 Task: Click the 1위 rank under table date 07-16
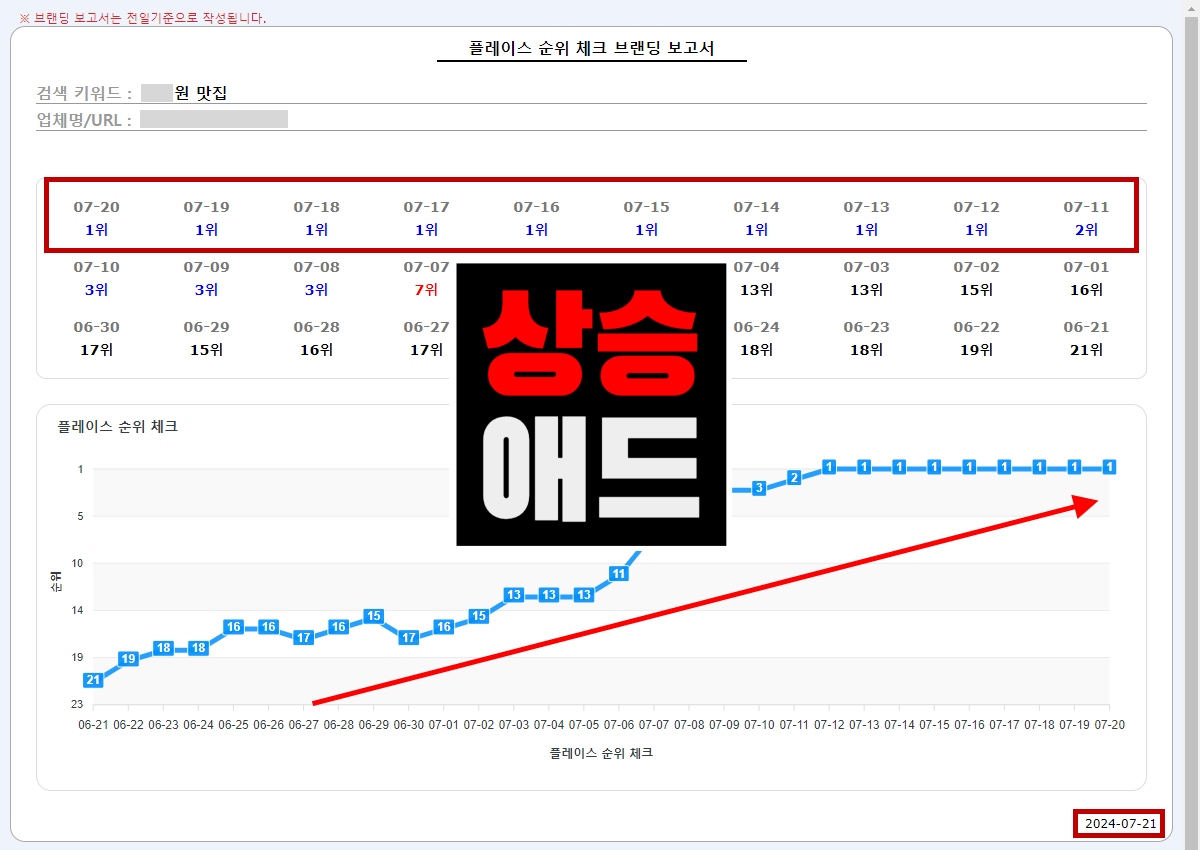pyautogui.click(x=537, y=230)
